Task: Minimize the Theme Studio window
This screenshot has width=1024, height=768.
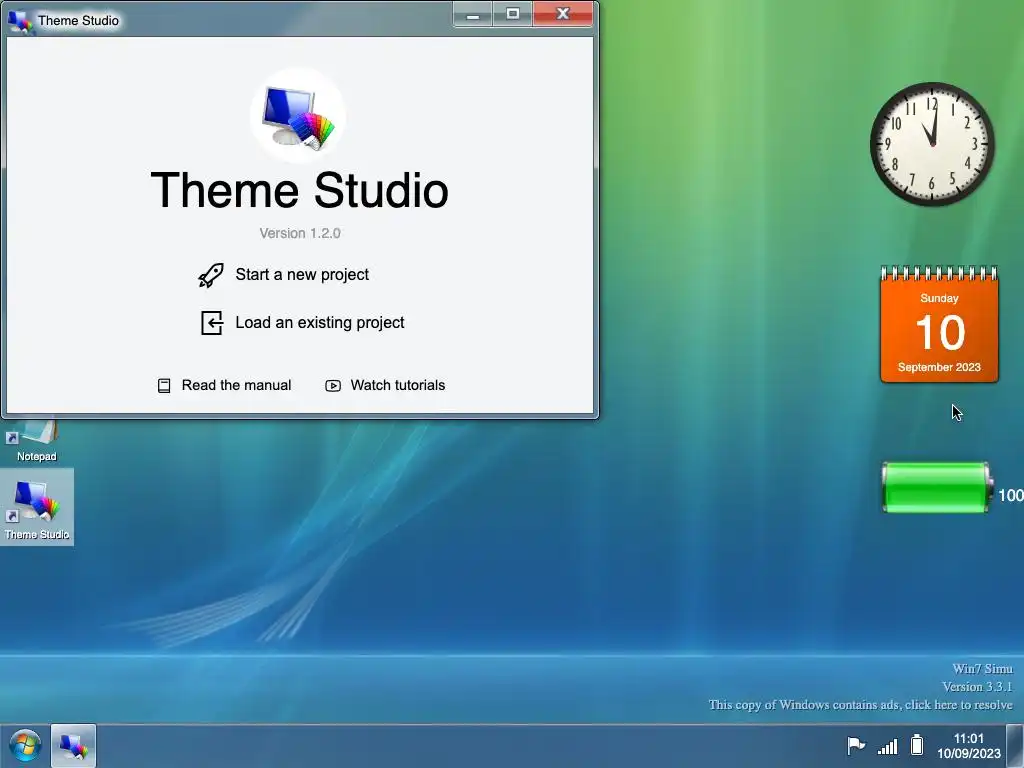Action: (473, 14)
